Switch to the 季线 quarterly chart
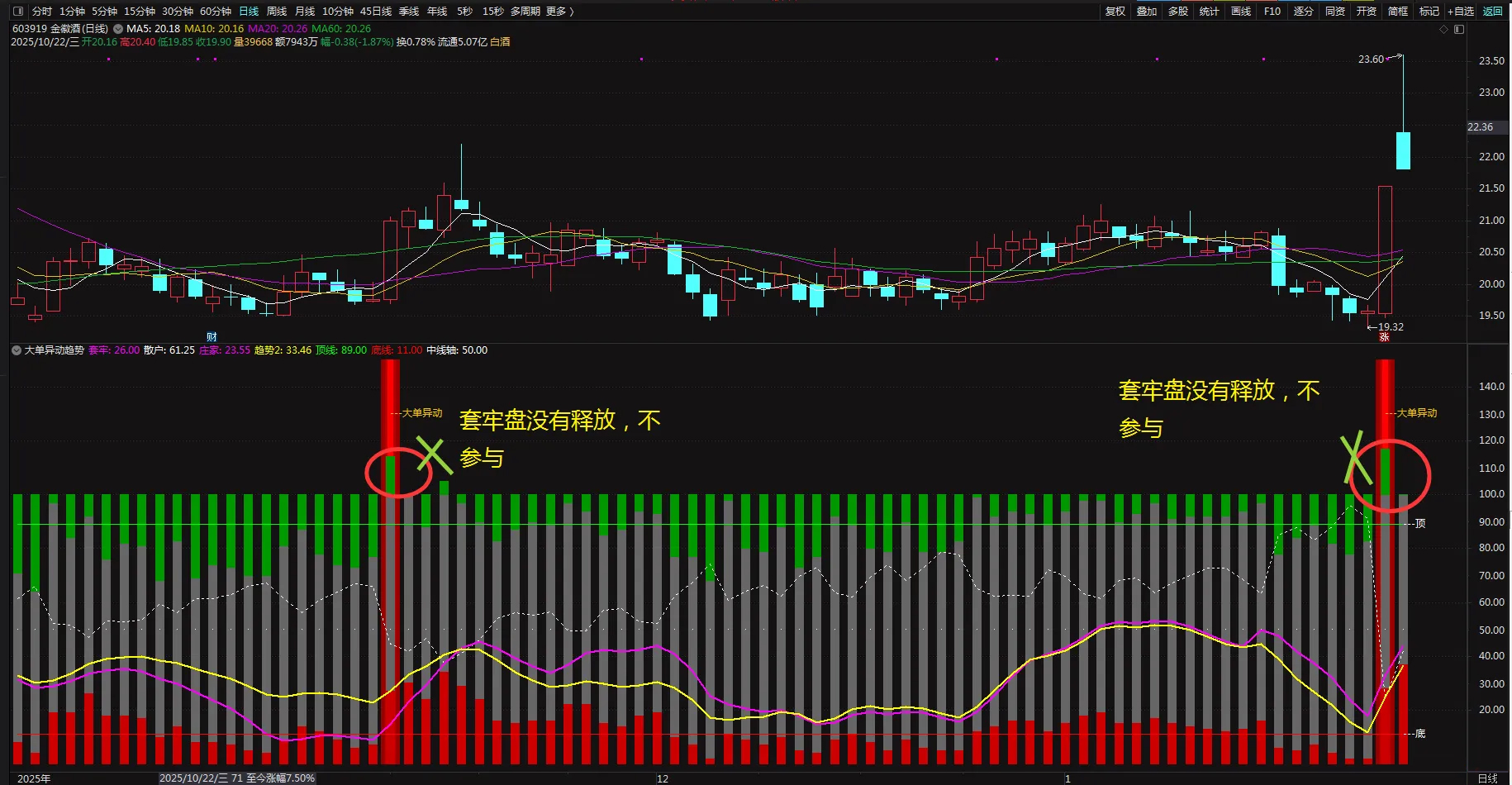The image size is (1512, 785). (x=409, y=12)
